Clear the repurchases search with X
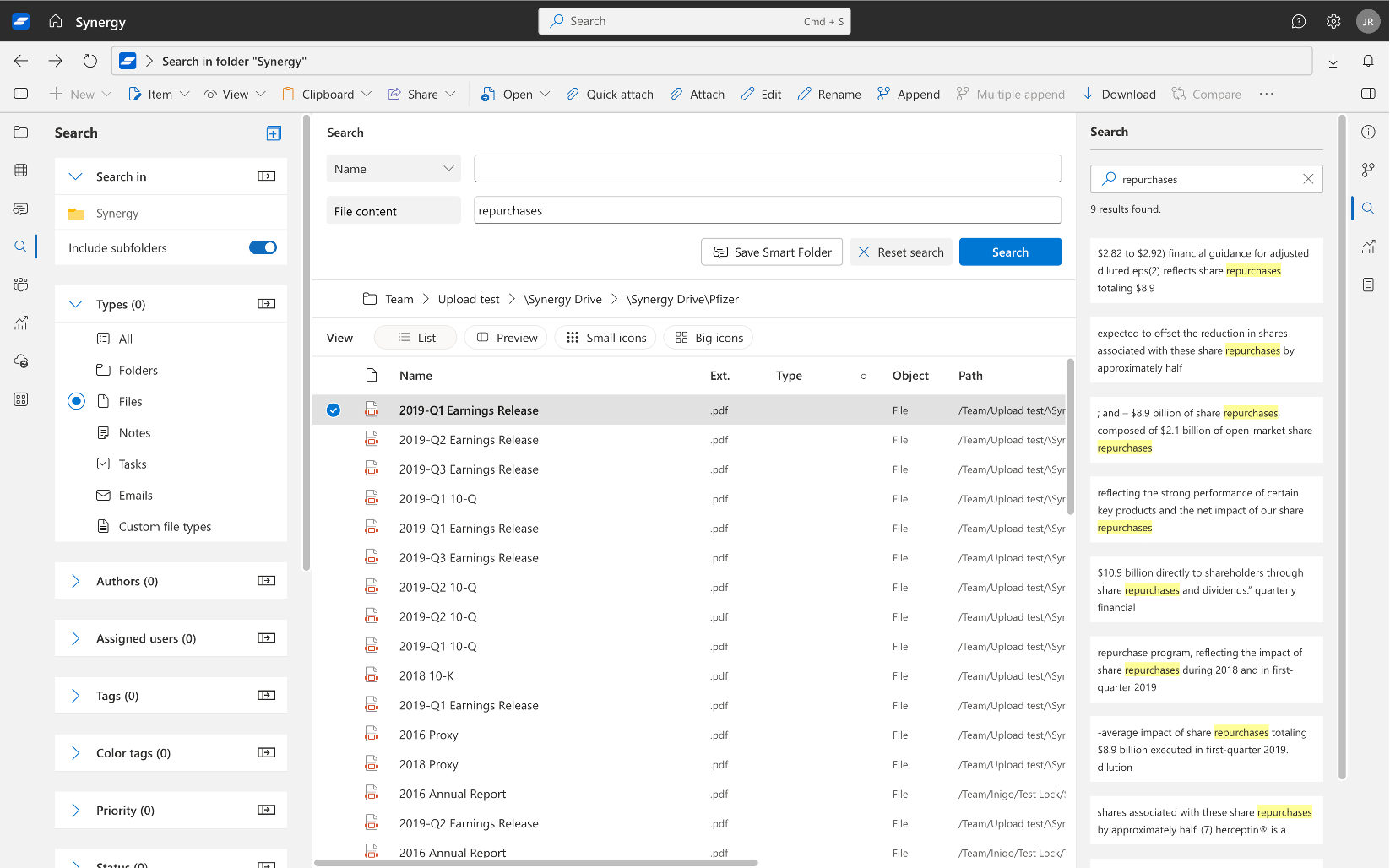Viewport: 1390px width, 868px height. click(x=1308, y=179)
